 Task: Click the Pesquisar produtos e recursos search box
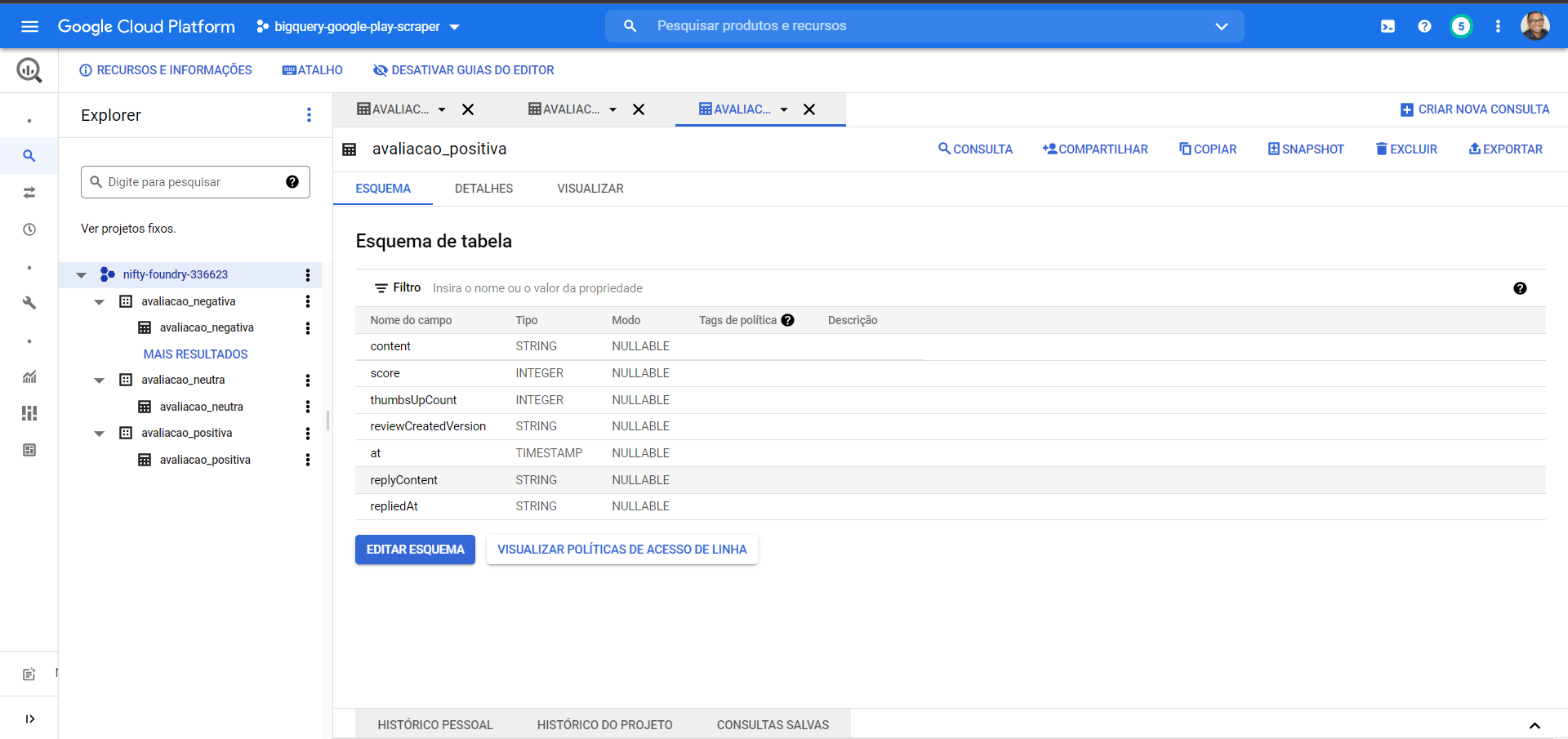click(923, 26)
